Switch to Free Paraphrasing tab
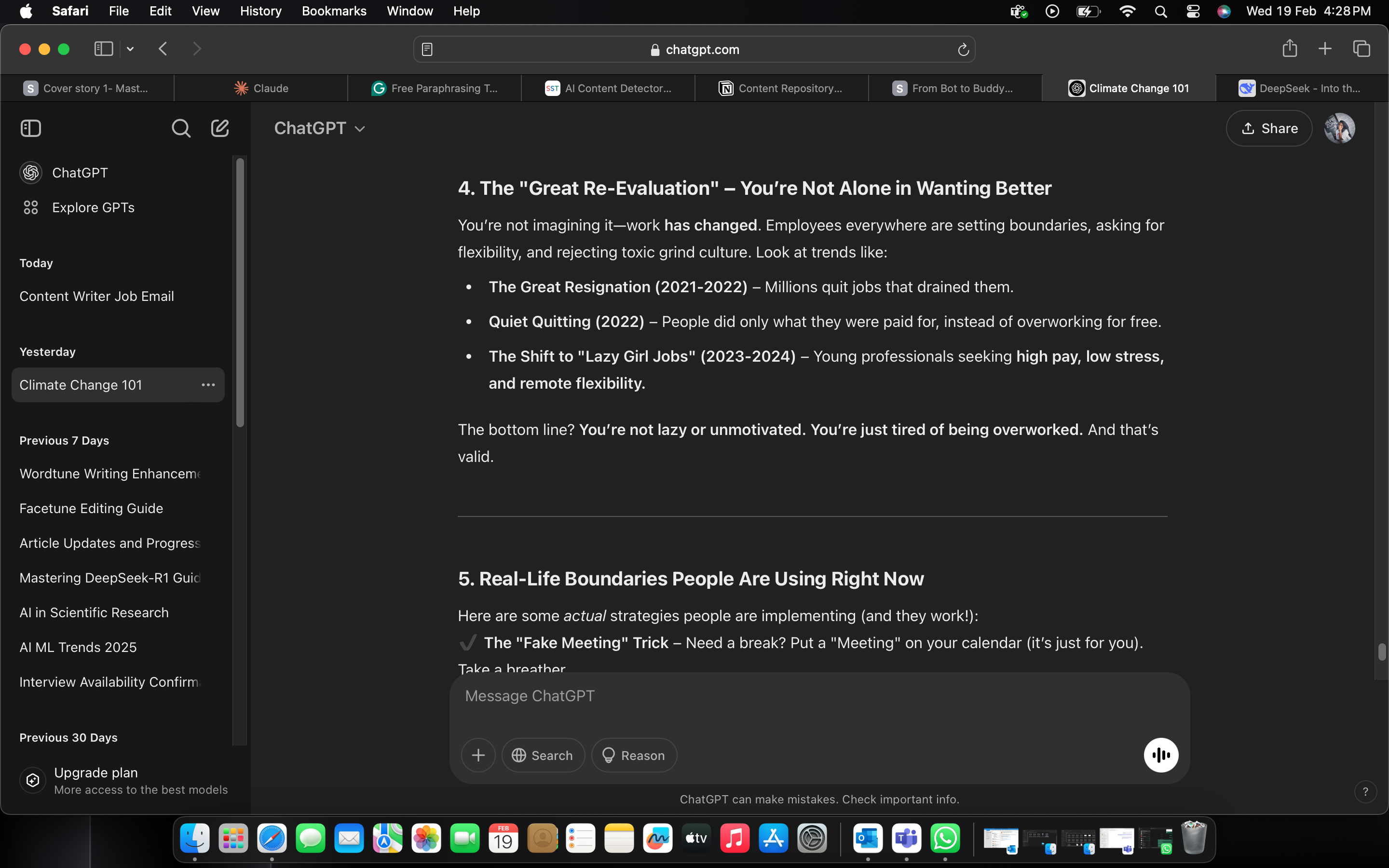This screenshot has width=1389, height=868. [x=435, y=88]
